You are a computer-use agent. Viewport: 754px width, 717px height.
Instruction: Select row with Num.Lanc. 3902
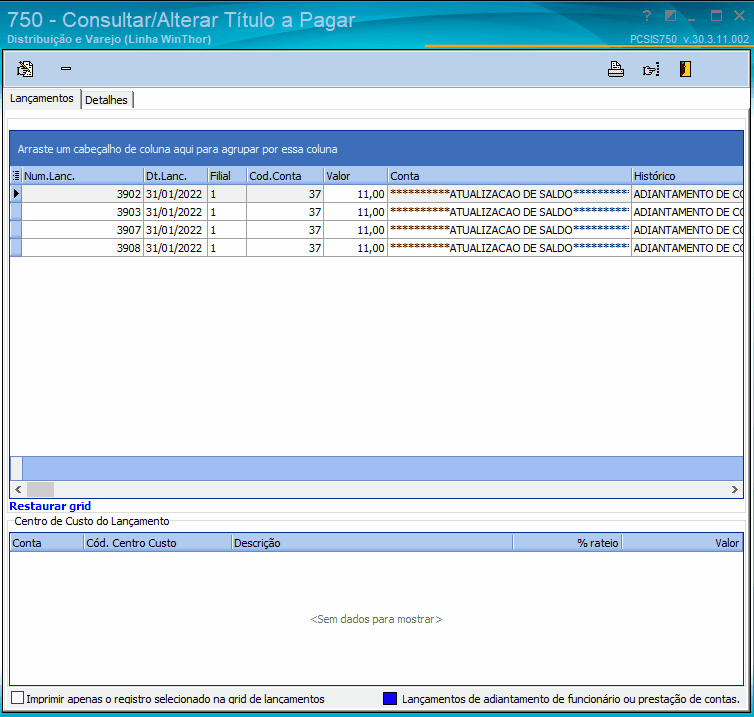point(377,194)
